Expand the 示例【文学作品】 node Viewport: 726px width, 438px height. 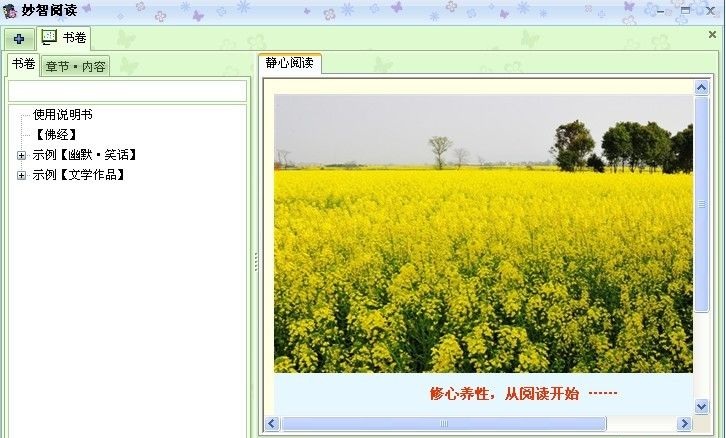[x=21, y=175]
